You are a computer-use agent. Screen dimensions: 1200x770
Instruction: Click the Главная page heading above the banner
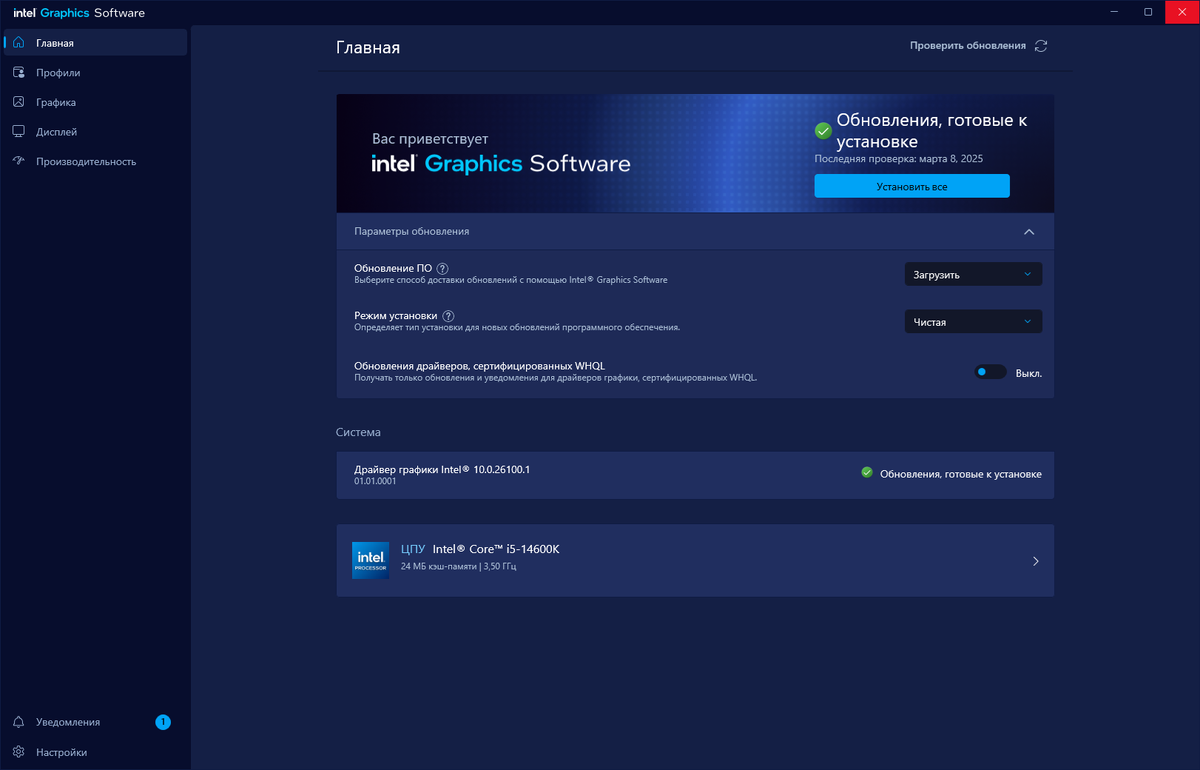click(x=368, y=47)
